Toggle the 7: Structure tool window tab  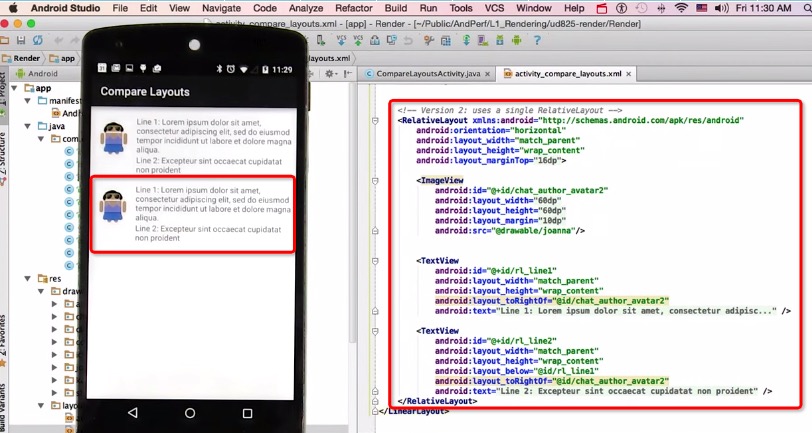click(3, 158)
